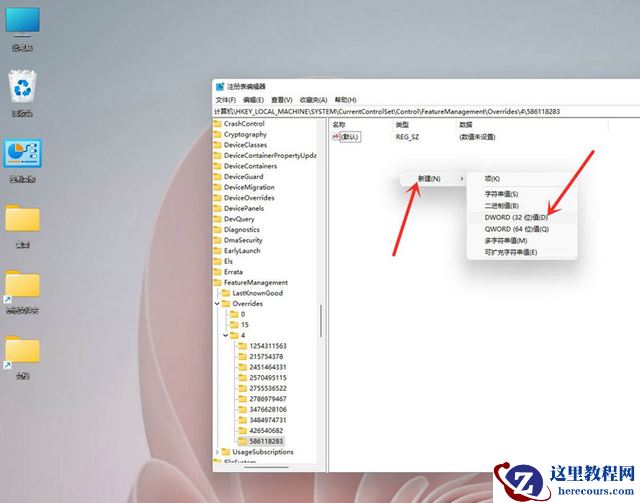The image size is (640, 503).
Task: Select the 2570495115 key
Action: click(268, 378)
